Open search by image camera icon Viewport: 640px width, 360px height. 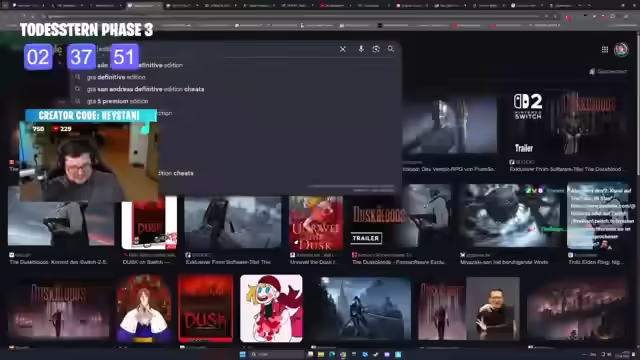[376, 49]
